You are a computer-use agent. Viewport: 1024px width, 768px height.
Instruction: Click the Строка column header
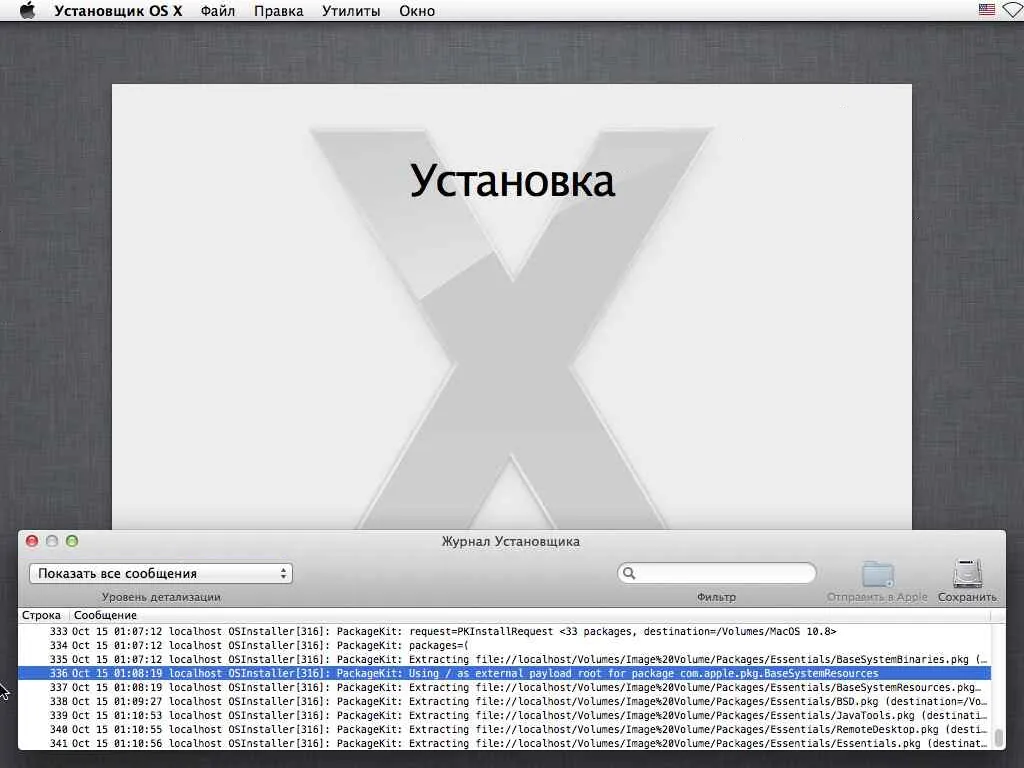(41, 615)
